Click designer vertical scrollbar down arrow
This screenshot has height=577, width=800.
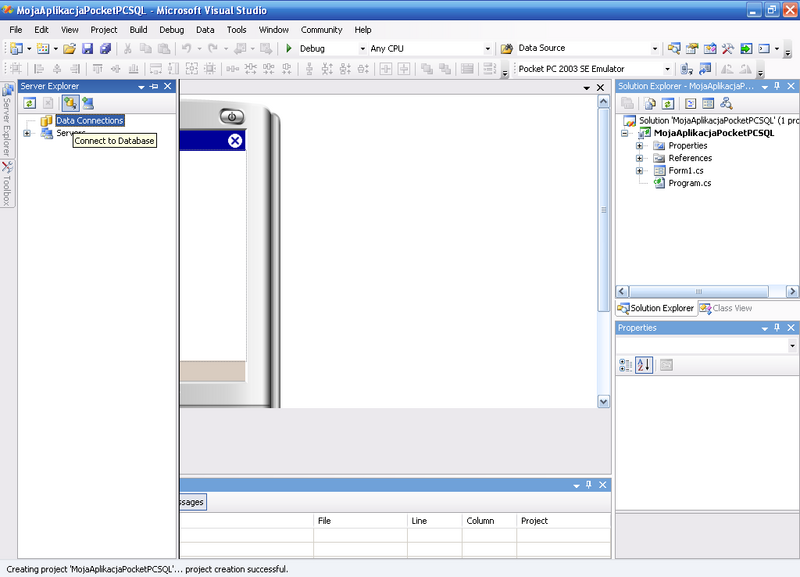[604, 402]
